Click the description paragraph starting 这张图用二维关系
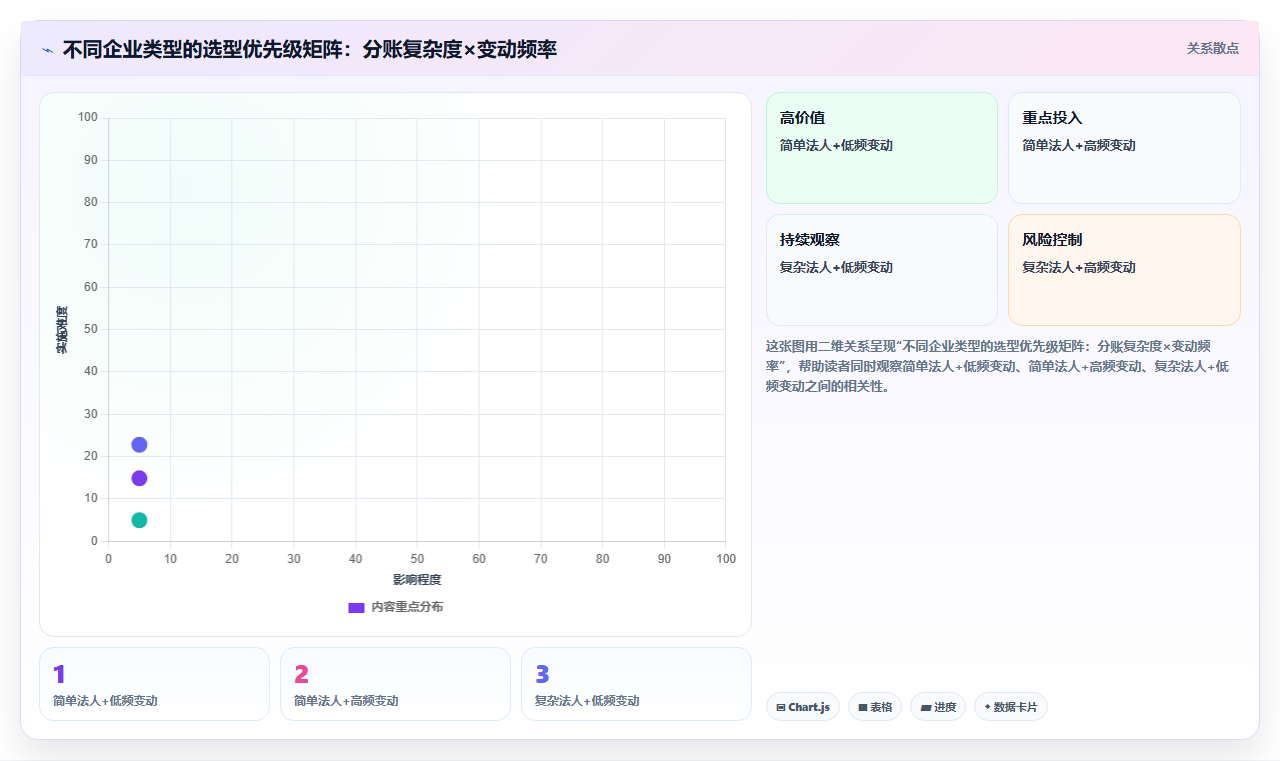Image resolution: width=1280 pixels, height=761 pixels. point(1000,366)
